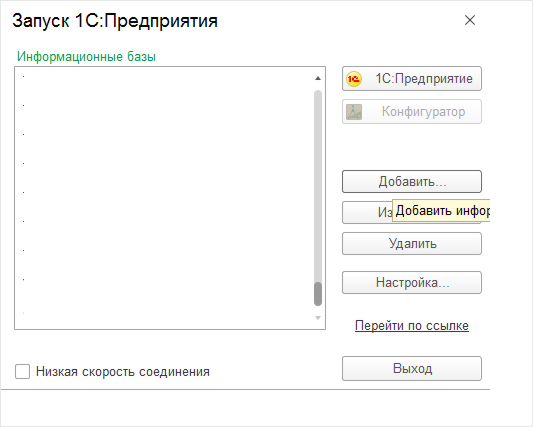Click the Конфигуратор drafting icon

point(354,112)
